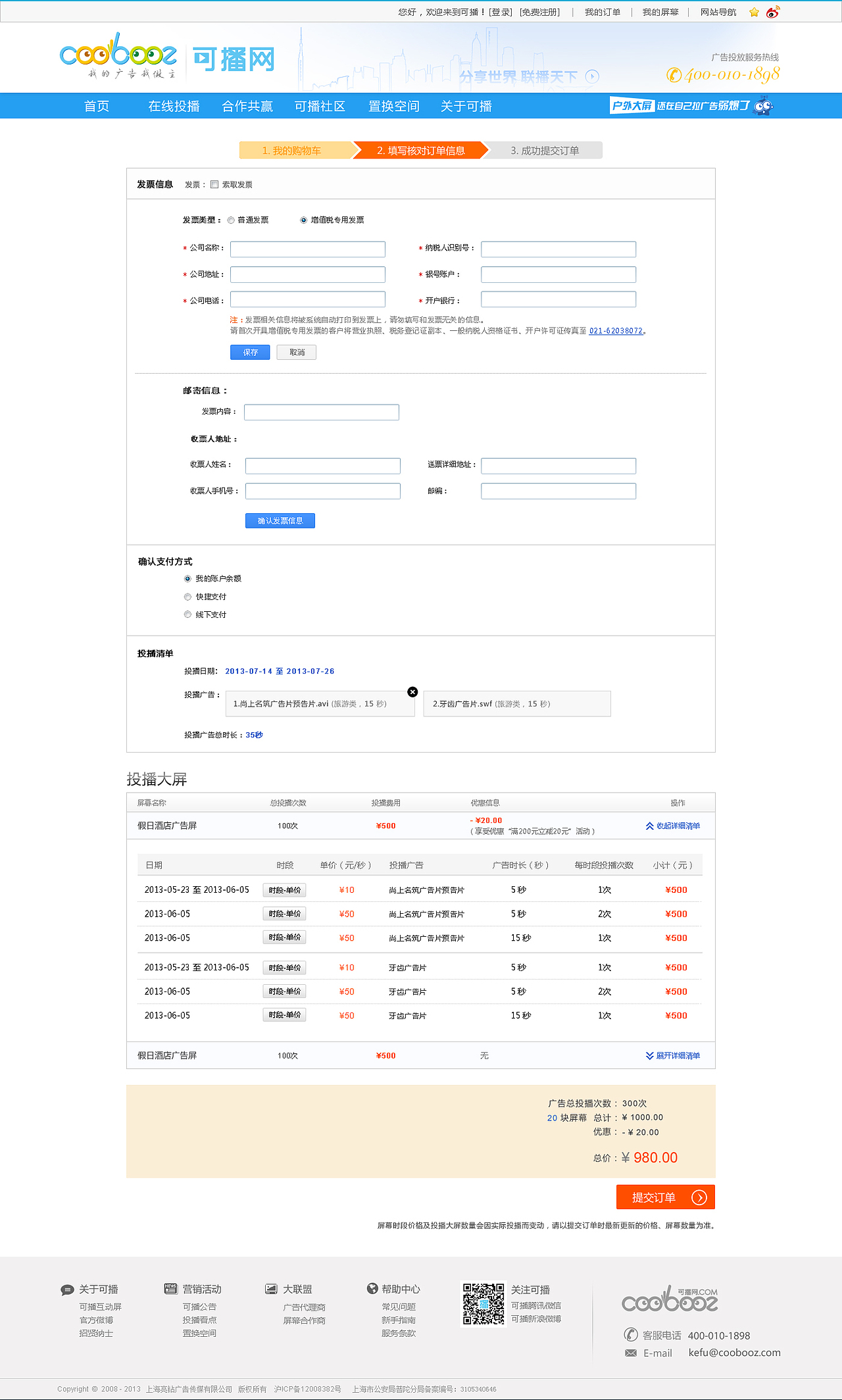Select ad item 2.牙齿广告片.swf

click(x=517, y=704)
